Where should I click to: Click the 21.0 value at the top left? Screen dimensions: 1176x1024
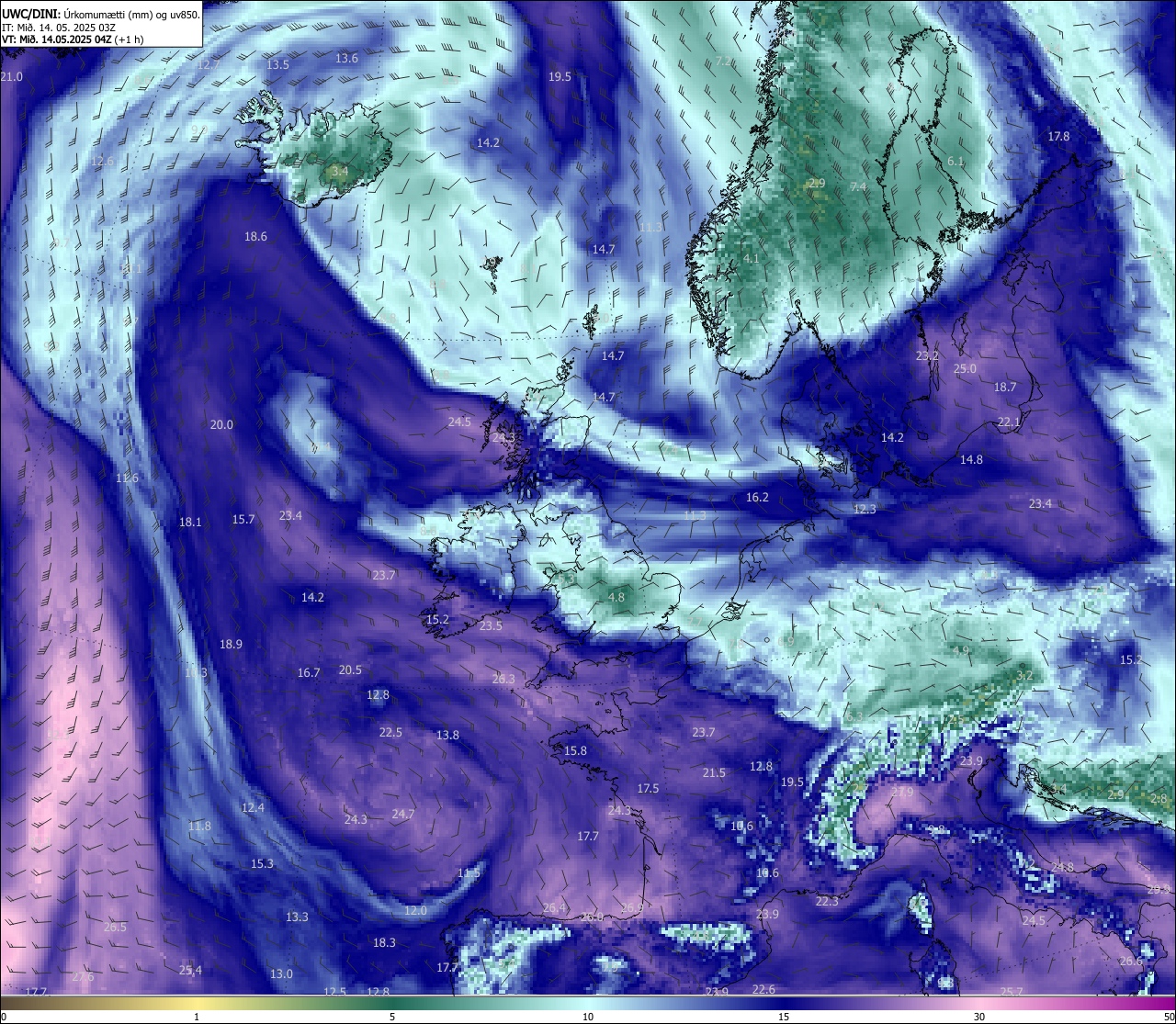click(x=12, y=77)
